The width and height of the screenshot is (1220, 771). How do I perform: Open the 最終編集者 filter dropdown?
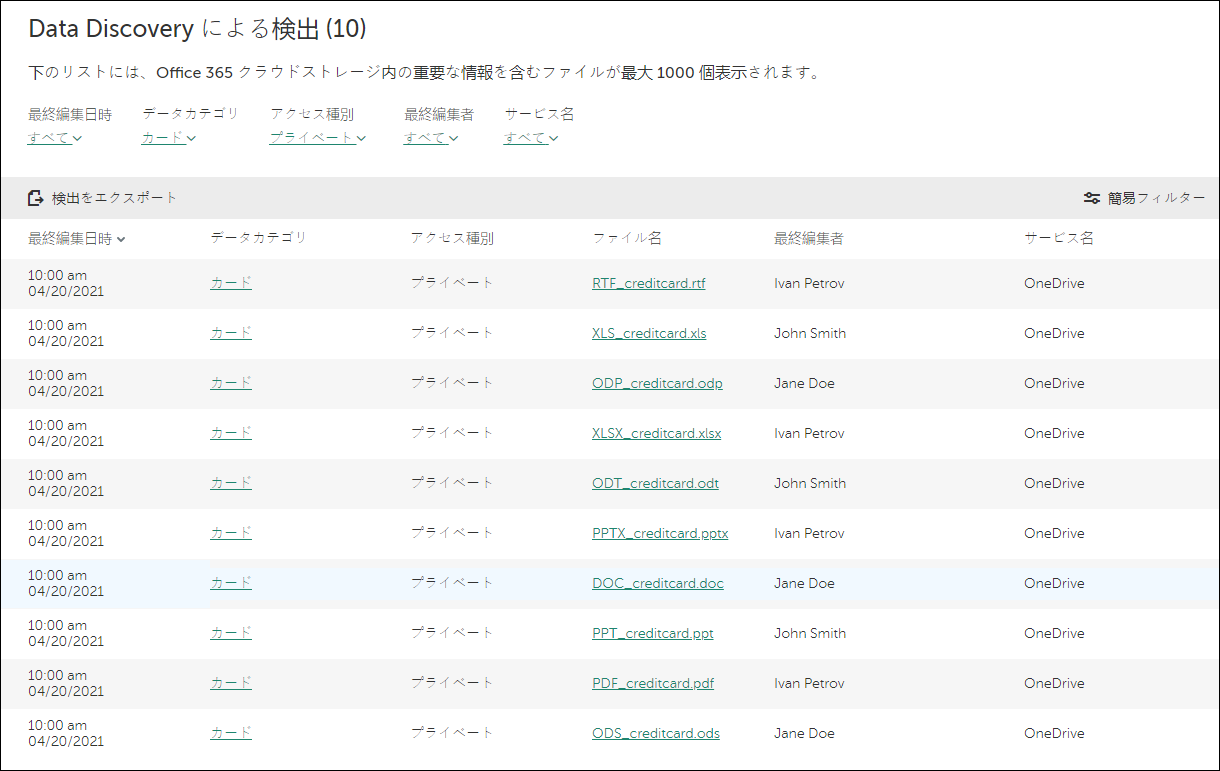coord(430,138)
